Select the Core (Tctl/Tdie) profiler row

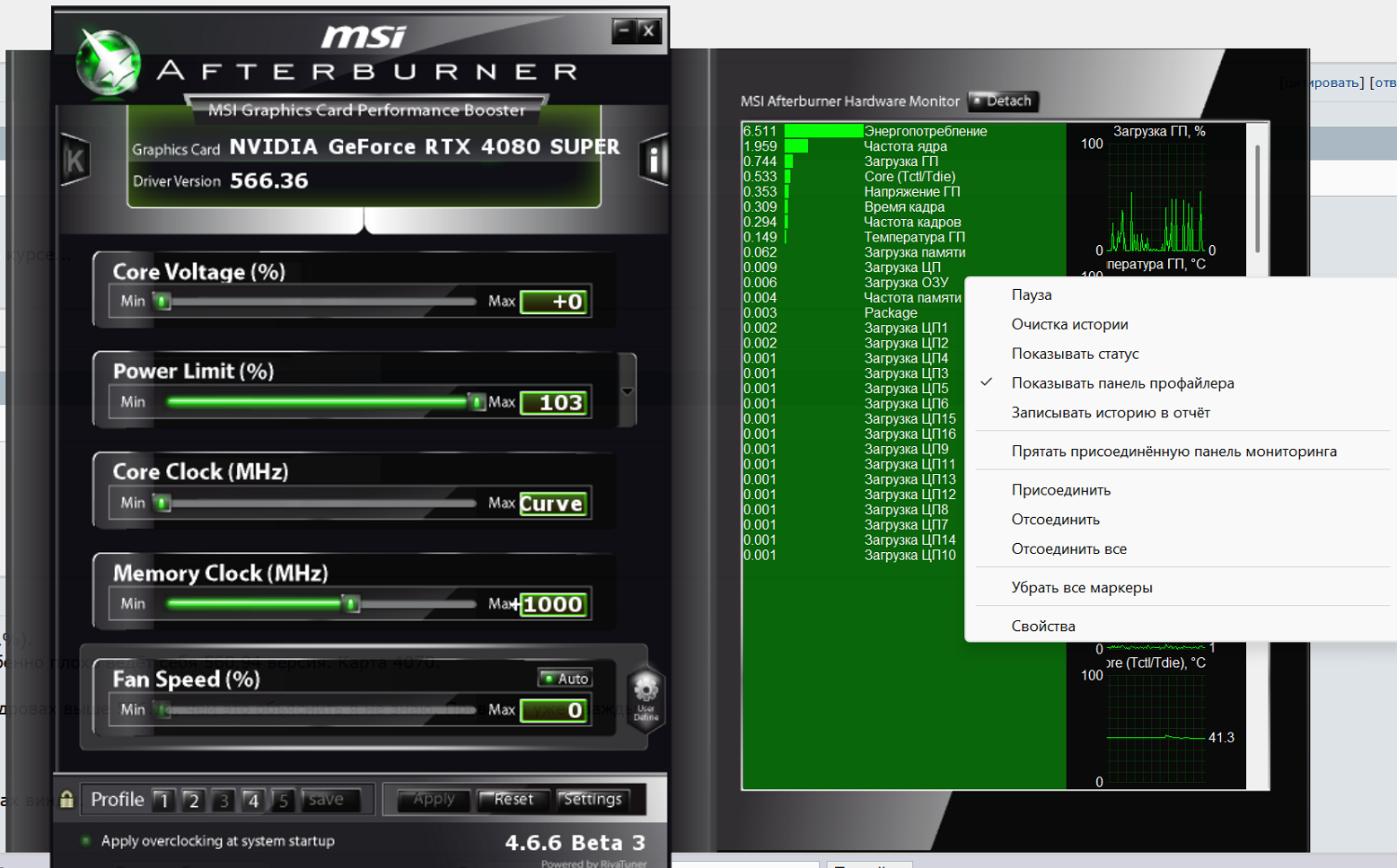904,177
